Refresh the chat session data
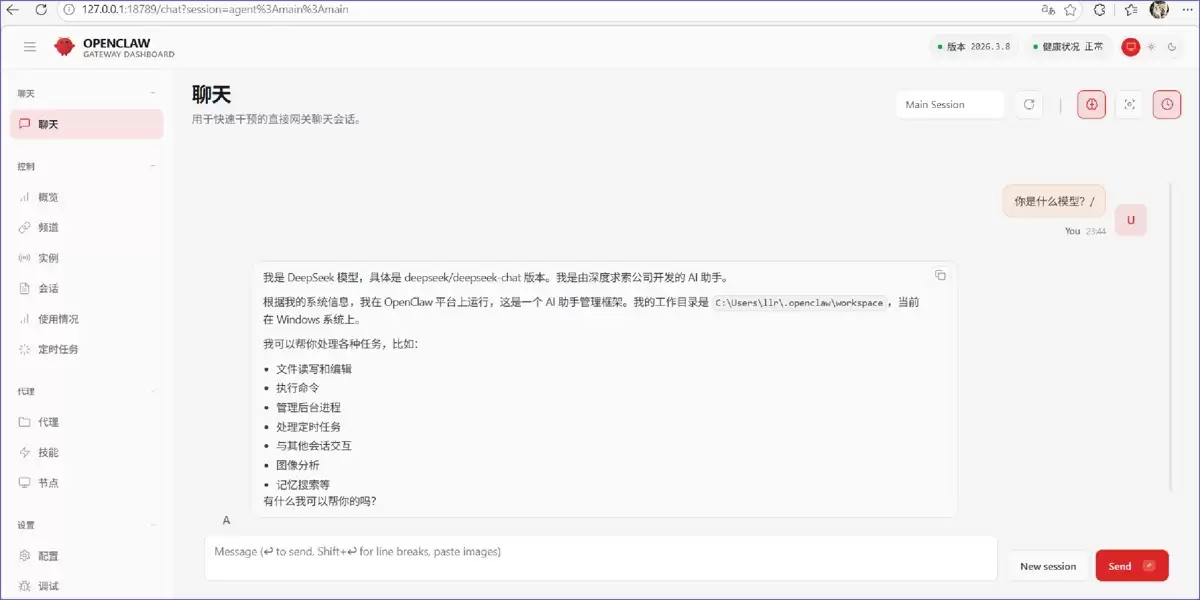1200x600 pixels. (1029, 104)
